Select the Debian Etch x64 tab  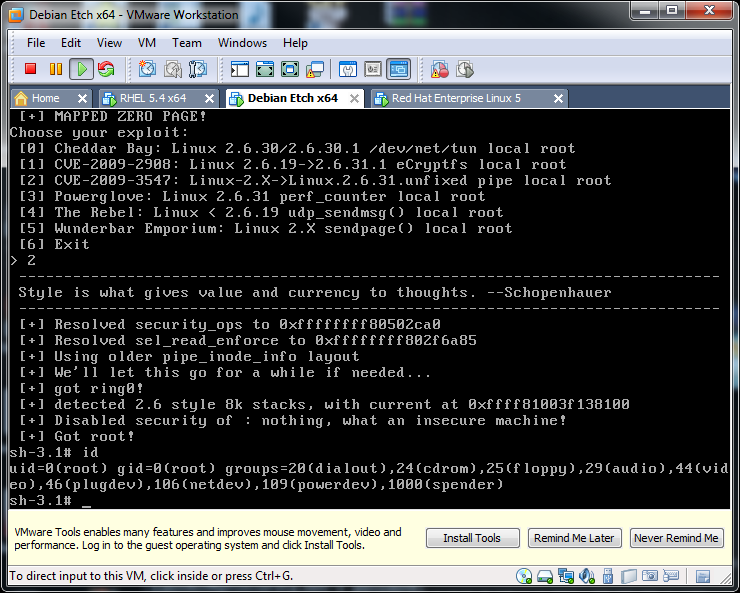coord(295,98)
